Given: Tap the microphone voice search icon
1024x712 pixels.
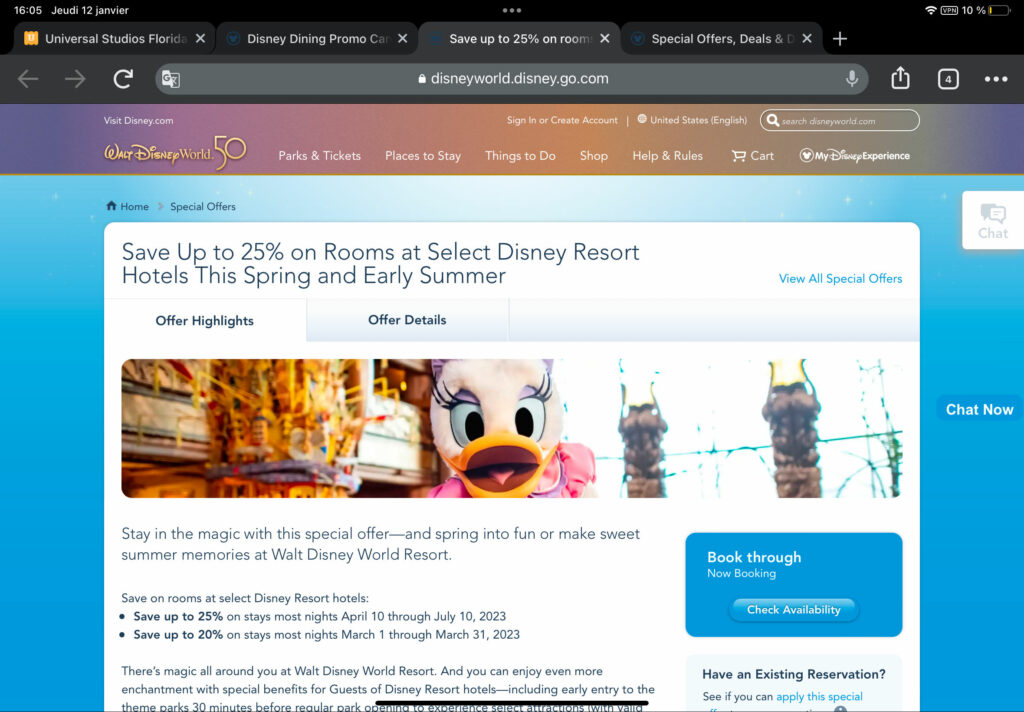Looking at the screenshot, I should point(852,79).
